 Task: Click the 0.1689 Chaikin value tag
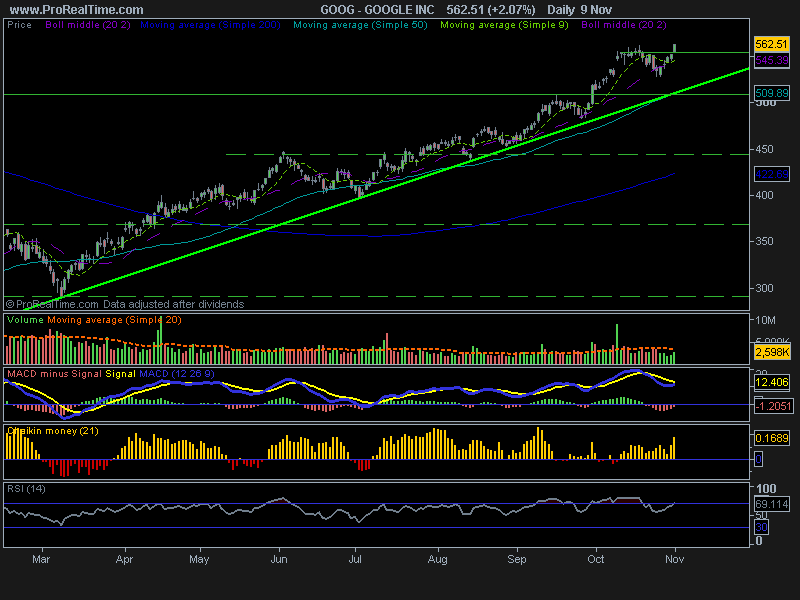[772, 438]
